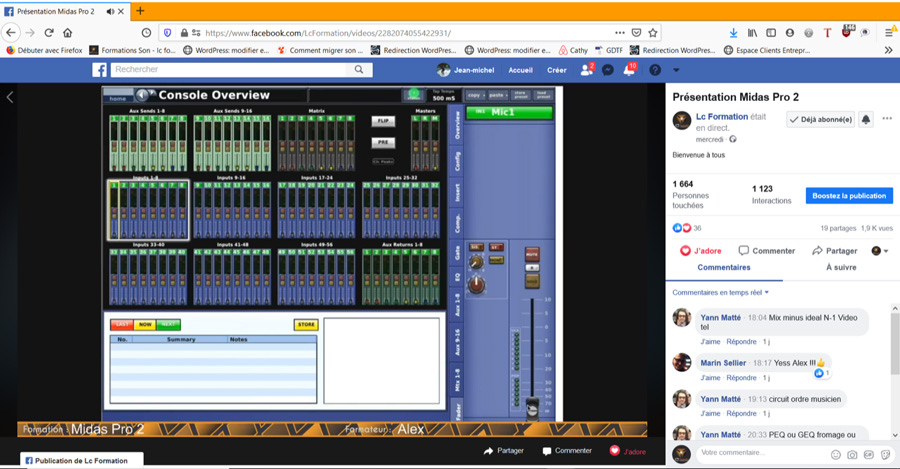Screen dimensions: 900x469
Task: Open the Messenger icon
Action: (608, 70)
